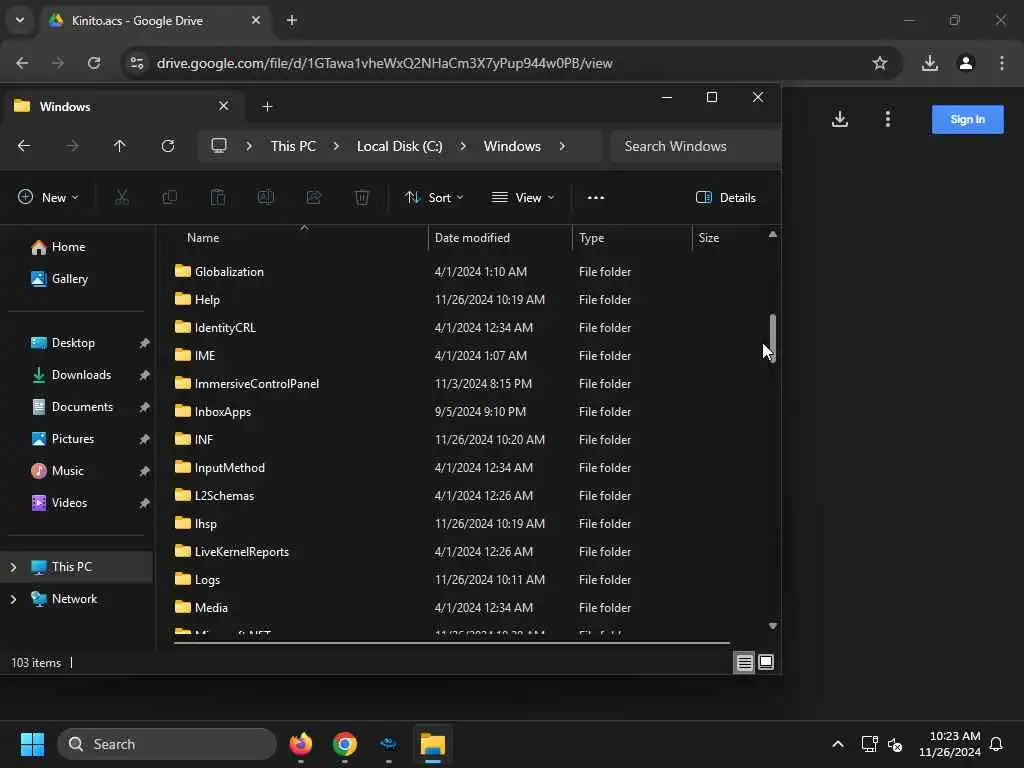Open notifications bell in system tray

pos(996,744)
